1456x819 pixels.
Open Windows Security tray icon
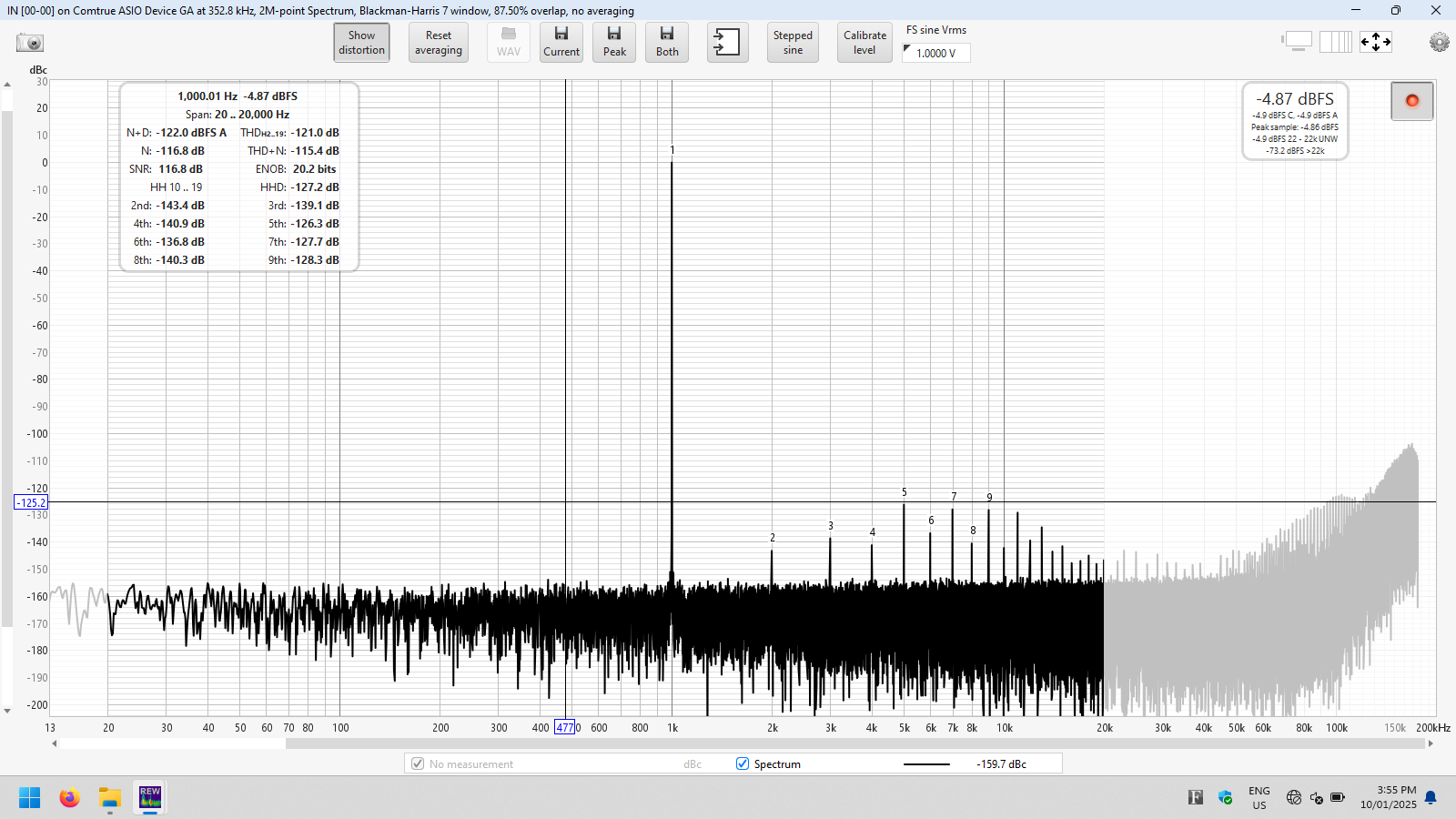tap(1226, 798)
